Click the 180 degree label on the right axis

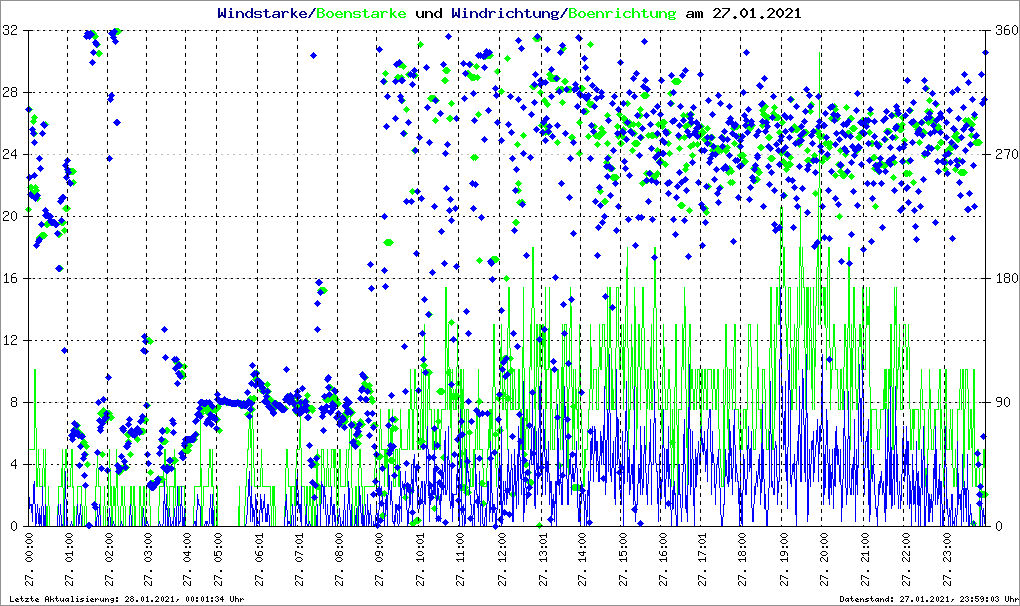pyautogui.click(x=1001, y=279)
